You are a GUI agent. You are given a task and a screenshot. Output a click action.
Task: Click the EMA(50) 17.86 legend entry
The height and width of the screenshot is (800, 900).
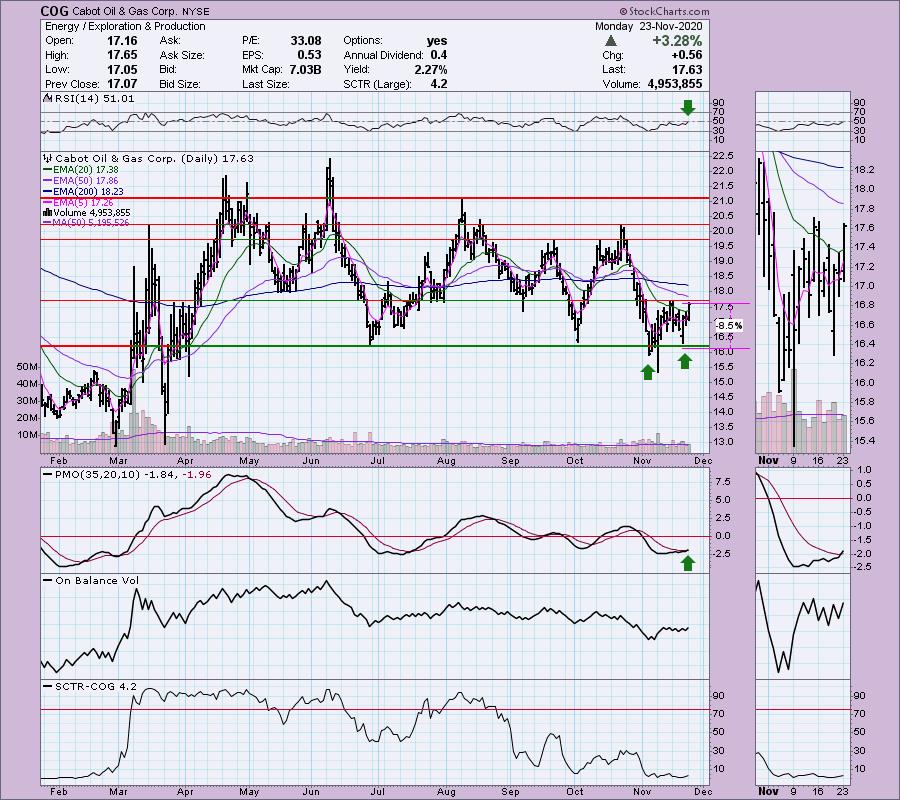(86, 181)
